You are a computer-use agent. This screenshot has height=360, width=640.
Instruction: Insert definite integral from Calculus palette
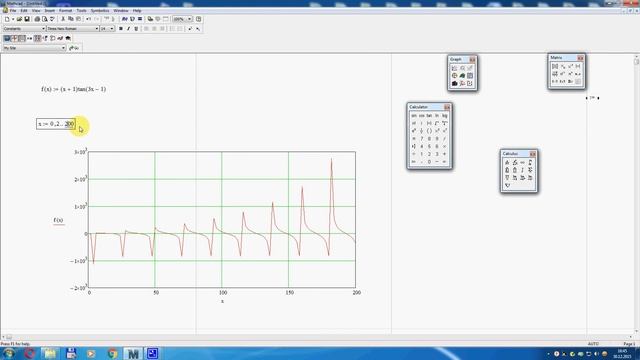(530, 162)
